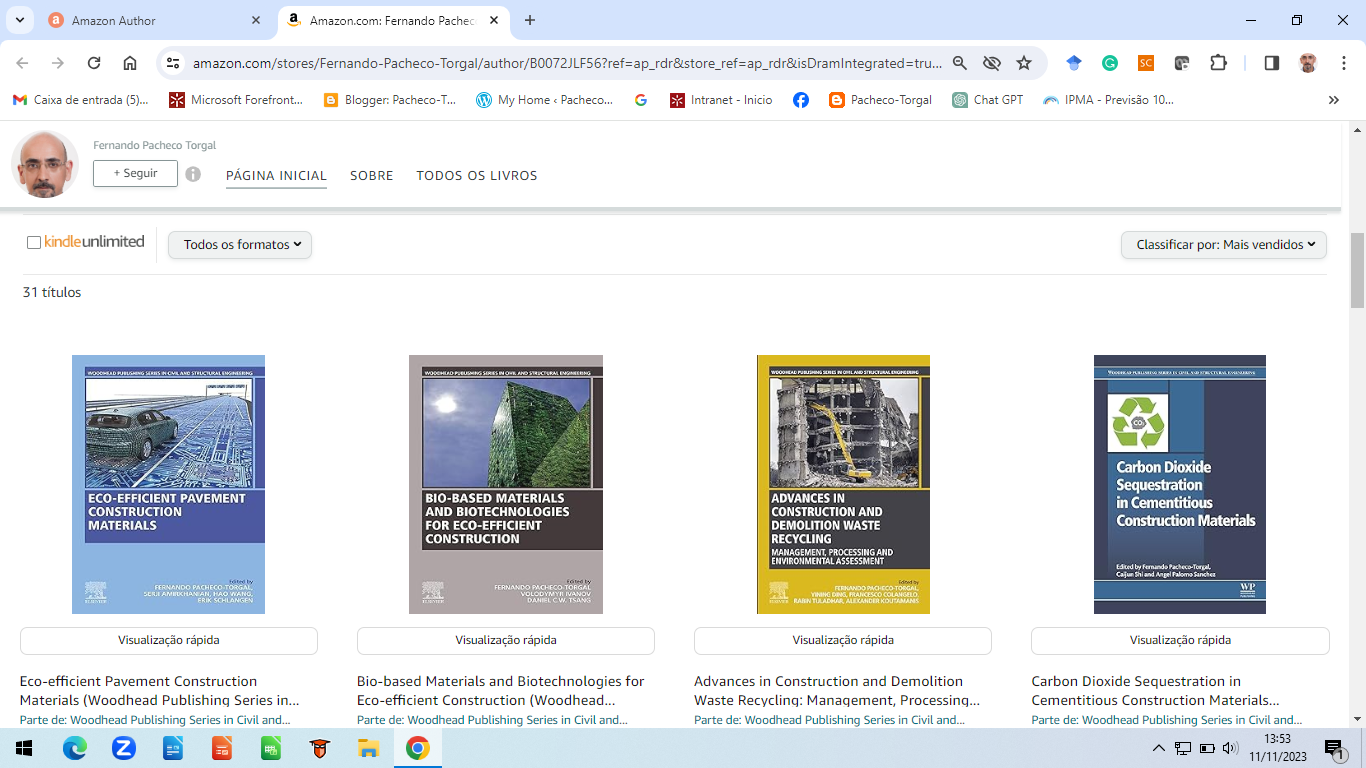Open IPMA - Previsão bookmark
This screenshot has width=1366, height=768.
[1108, 100]
